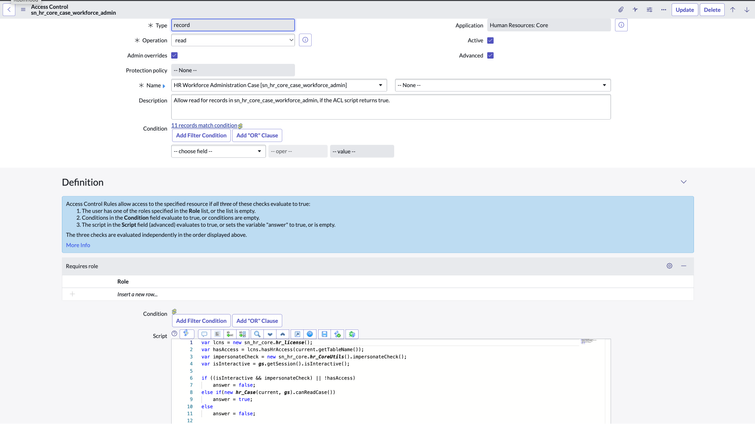This screenshot has height=424, width=755.
Task: Uncheck the Admin overrides checkbox
Action: [174, 55]
